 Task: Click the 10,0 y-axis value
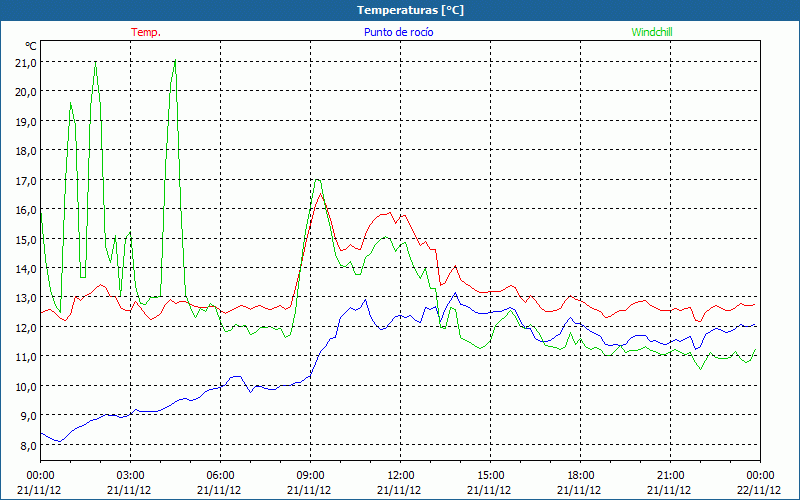coord(28,386)
